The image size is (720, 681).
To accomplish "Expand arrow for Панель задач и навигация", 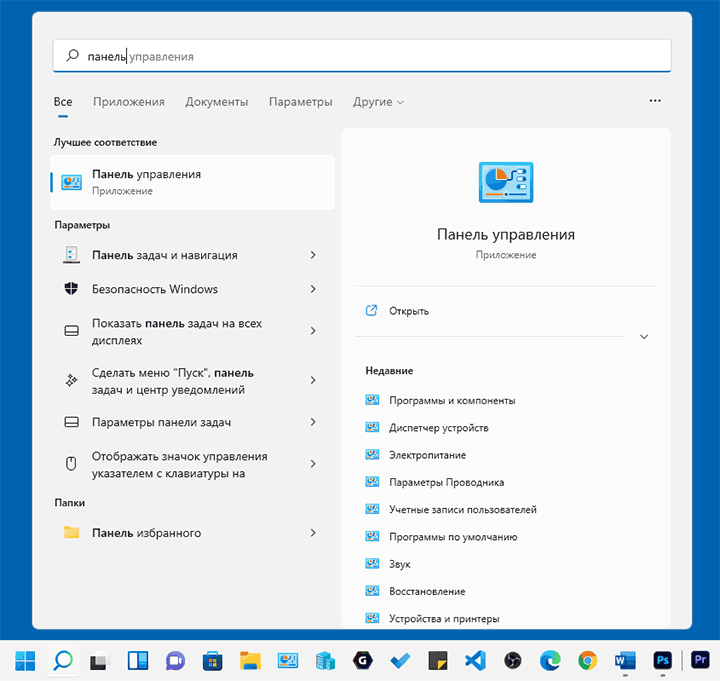I will pyautogui.click(x=313, y=255).
